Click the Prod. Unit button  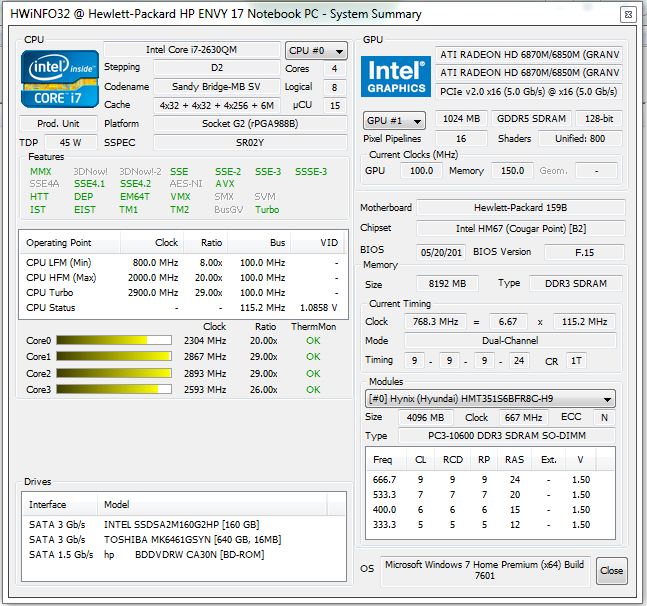58,123
